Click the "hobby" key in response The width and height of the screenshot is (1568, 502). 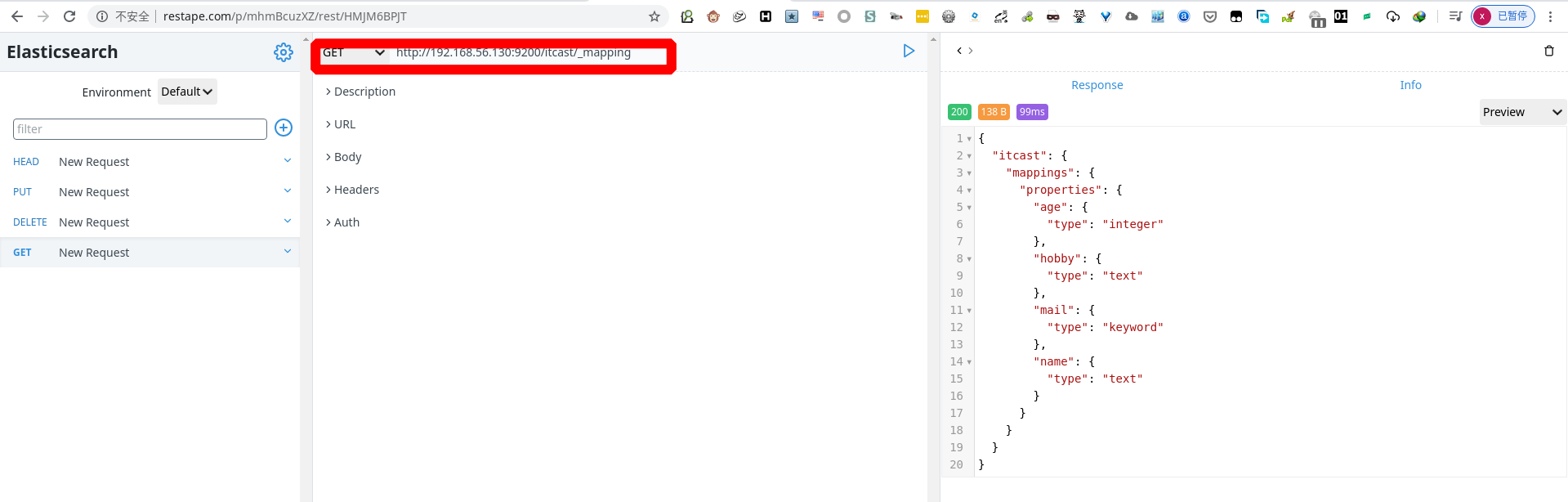[x=1057, y=258]
